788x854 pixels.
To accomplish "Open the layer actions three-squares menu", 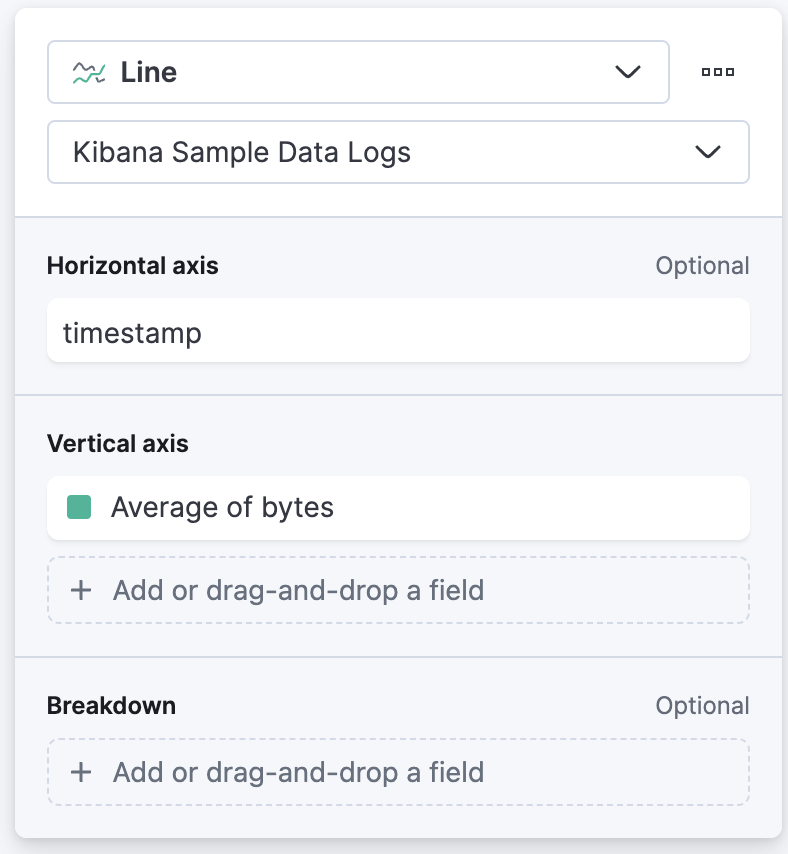I will (718, 72).
